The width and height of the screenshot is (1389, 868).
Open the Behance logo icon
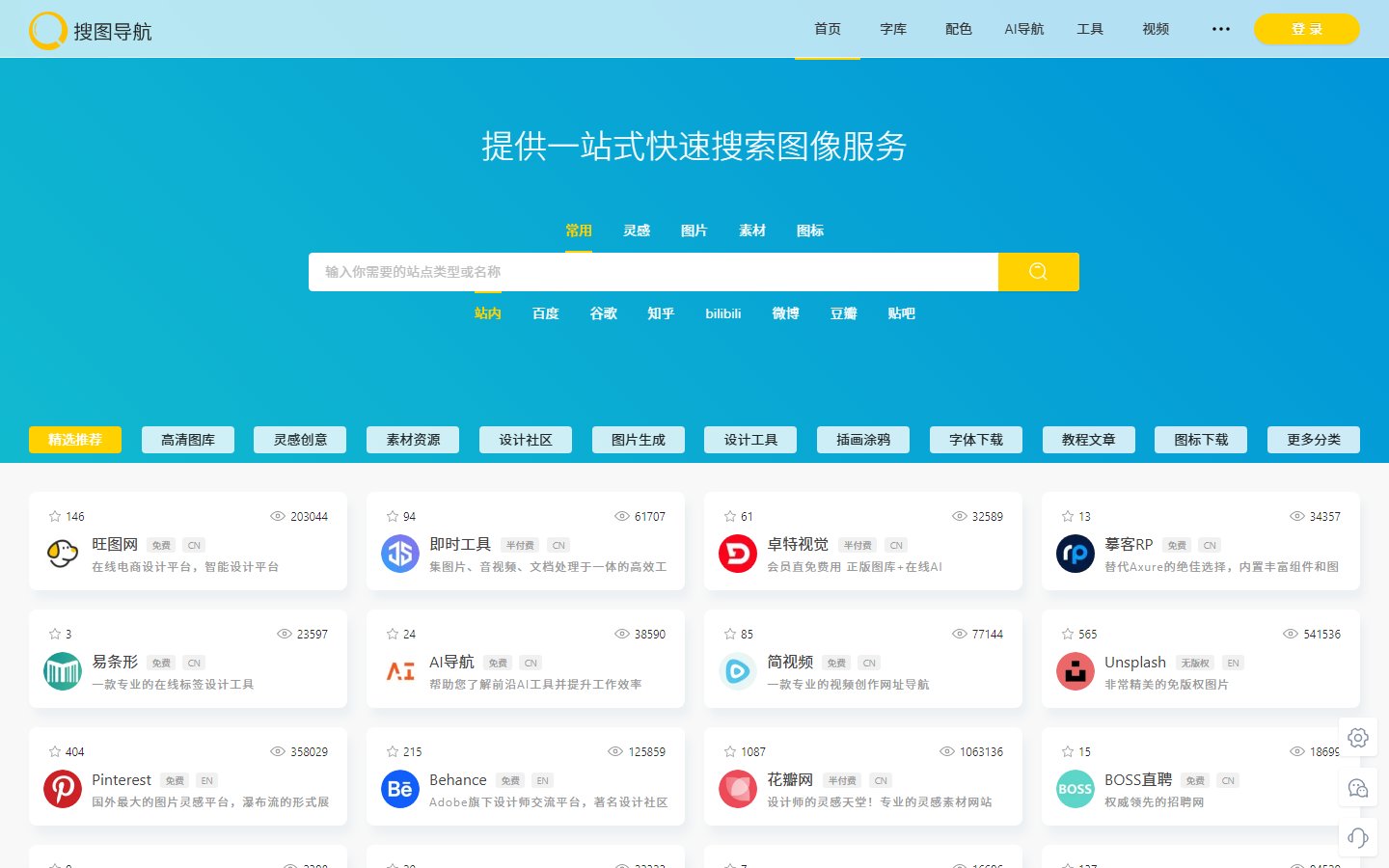[x=400, y=789]
